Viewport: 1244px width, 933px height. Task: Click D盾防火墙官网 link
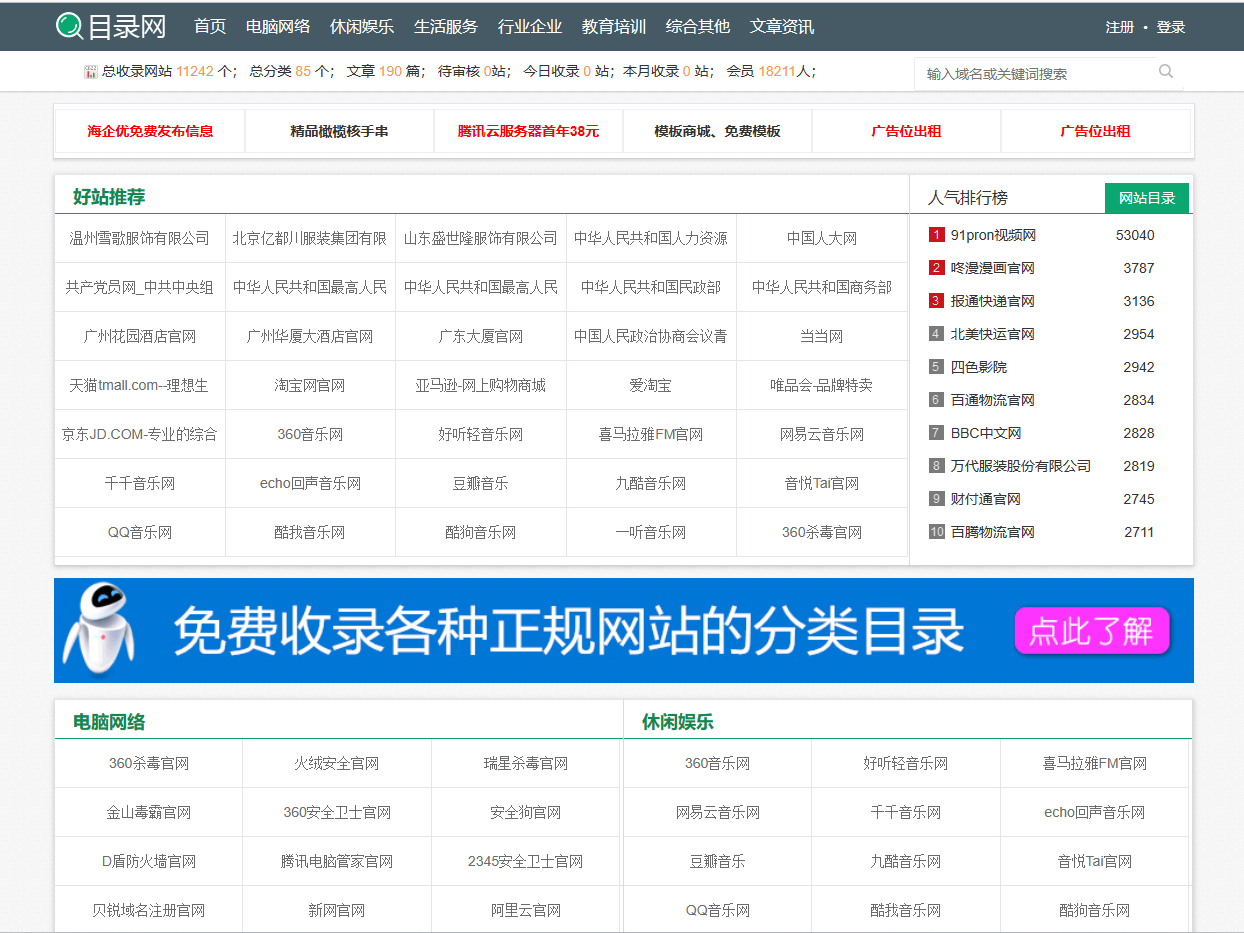pyautogui.click(x=149, y=861)
